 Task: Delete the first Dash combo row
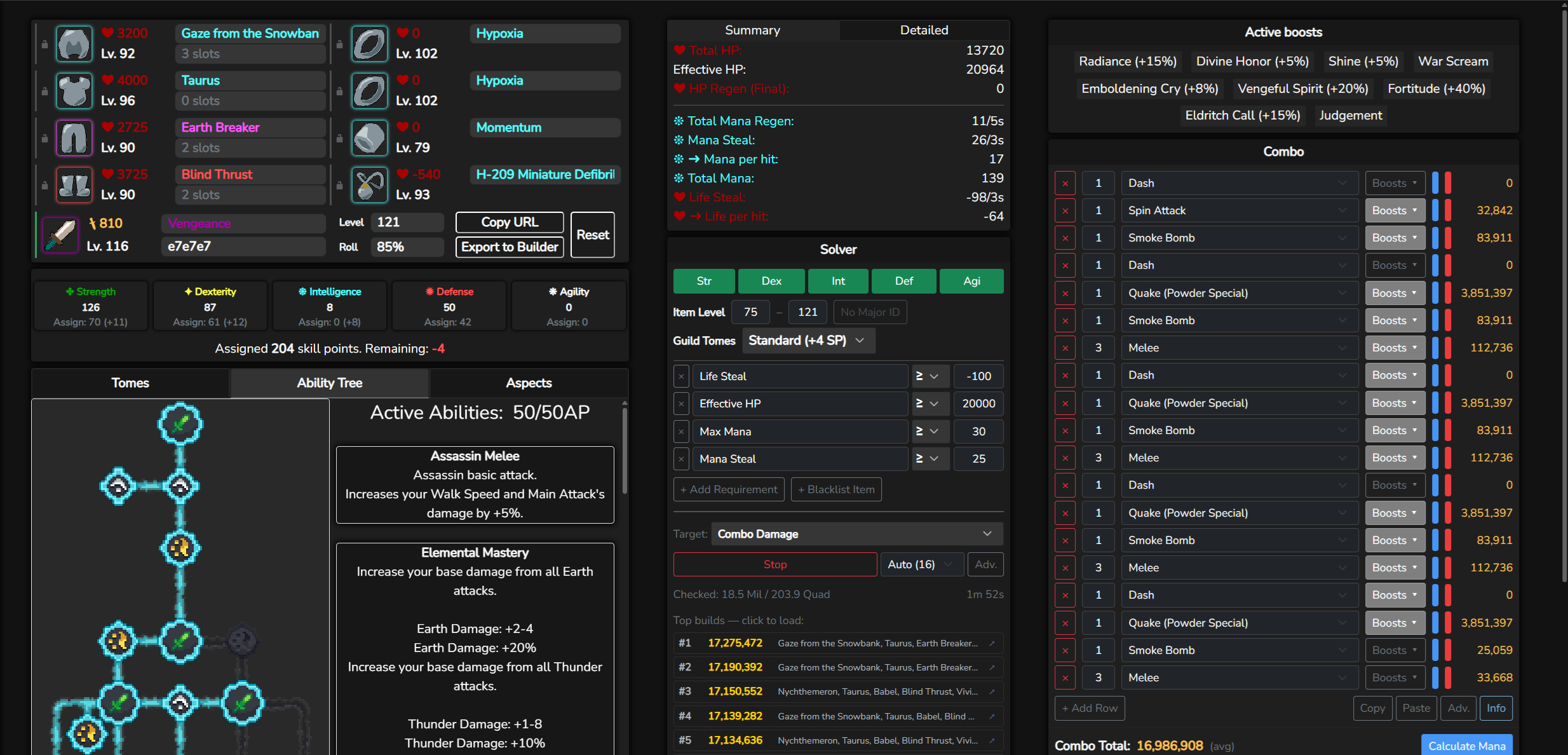[x=1065, y=183]
